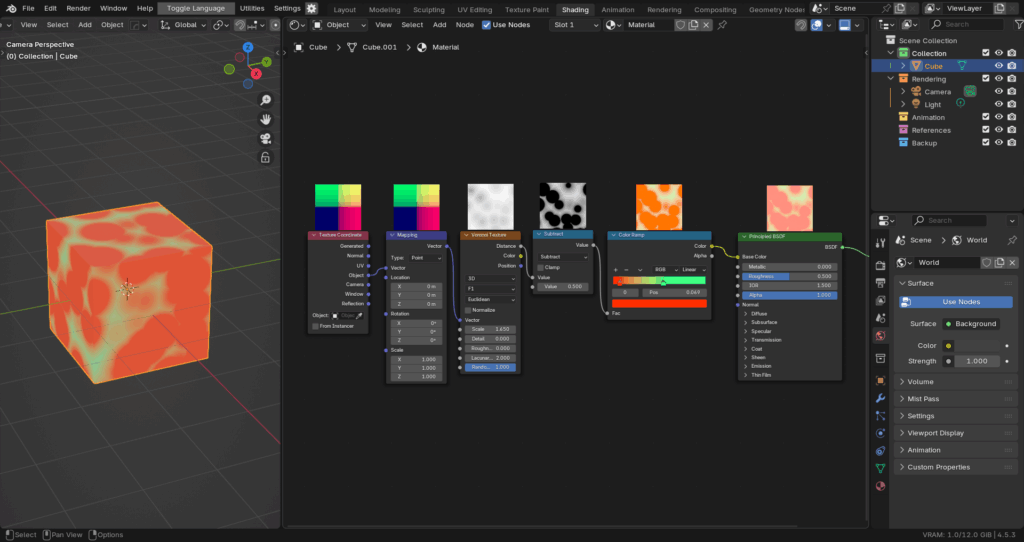Image resolution: width=1024 pixels, height=542 pixels.
Task: Open the Modifiers wrench properties tab
Action: point(880,398)
